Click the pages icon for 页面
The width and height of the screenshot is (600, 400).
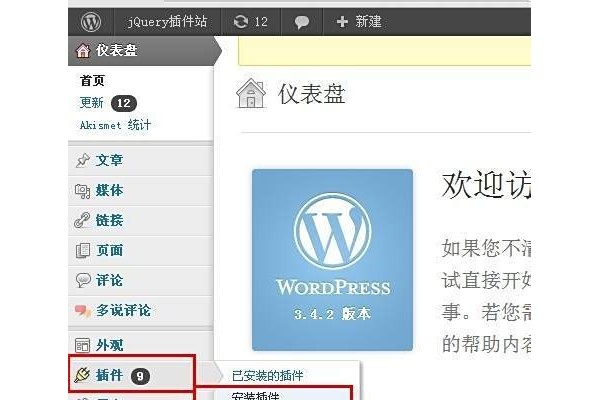(x=83, y=251)
